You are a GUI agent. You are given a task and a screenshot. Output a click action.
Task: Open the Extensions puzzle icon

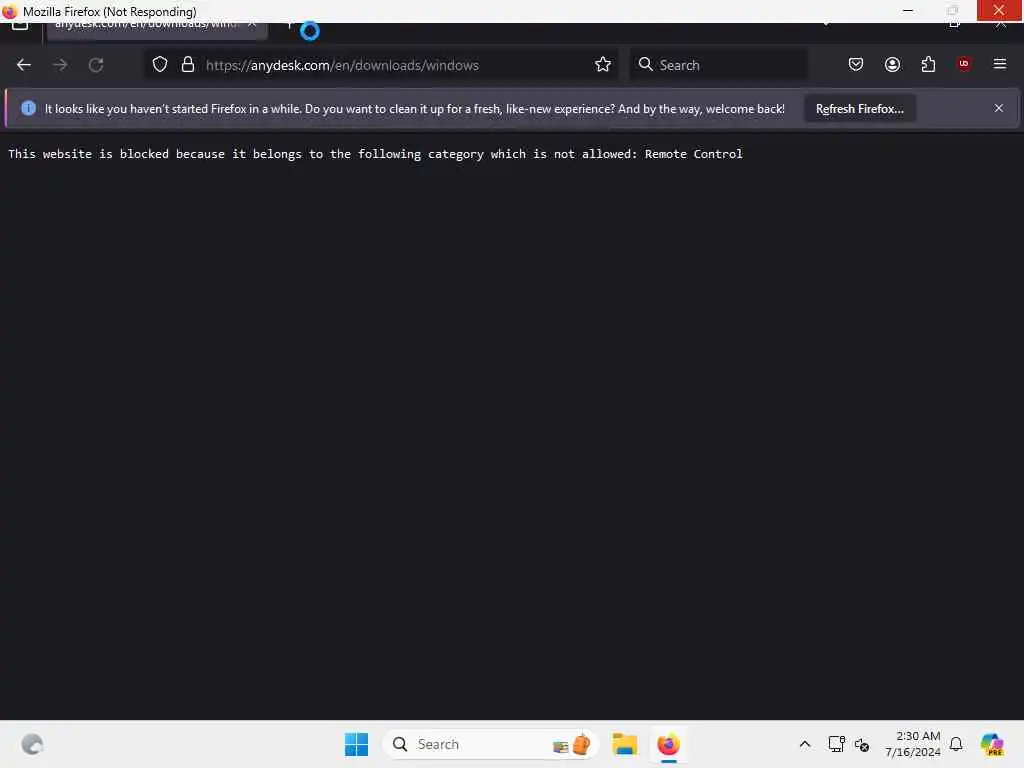point(928,64)
